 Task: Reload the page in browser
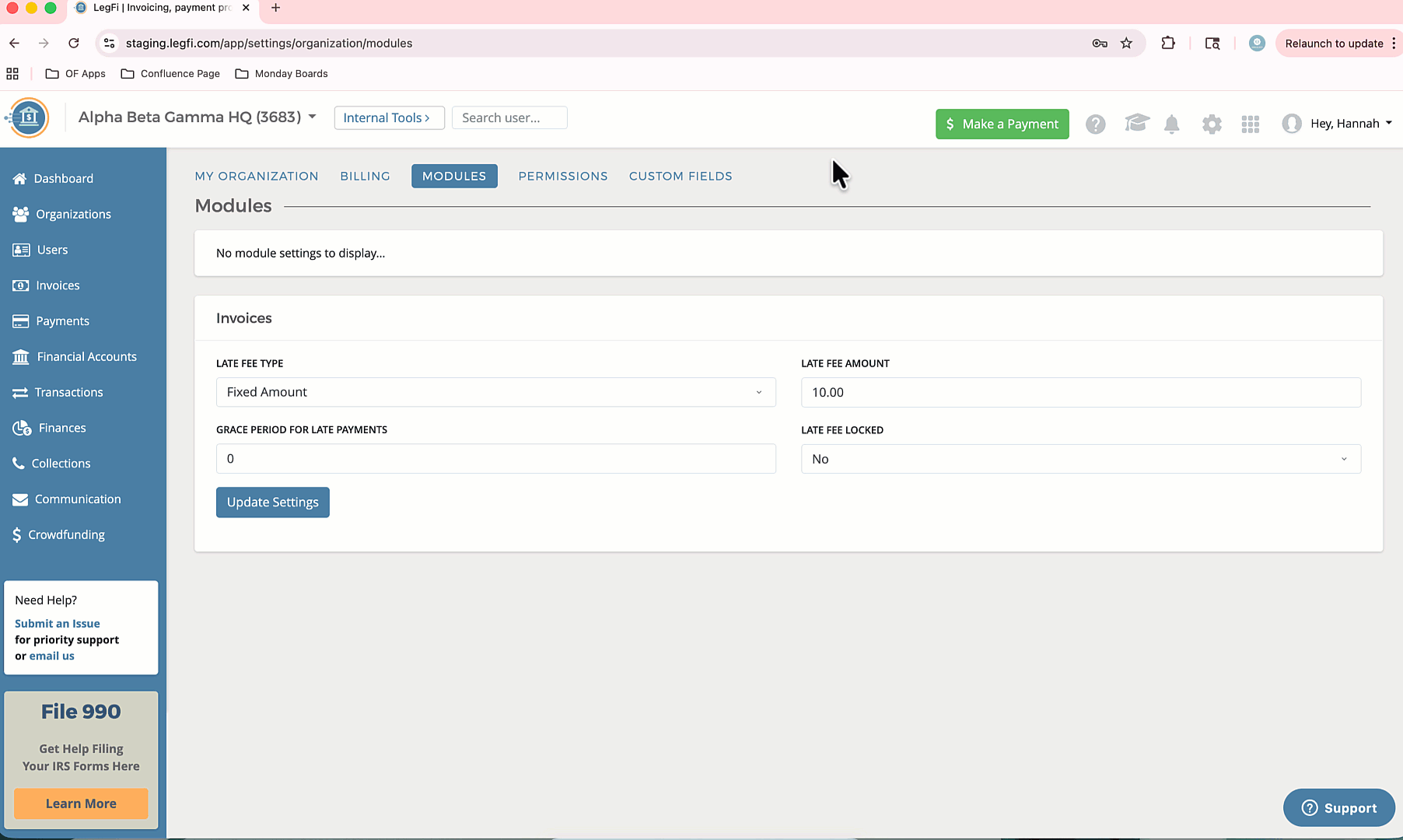[x=74, y=44]
